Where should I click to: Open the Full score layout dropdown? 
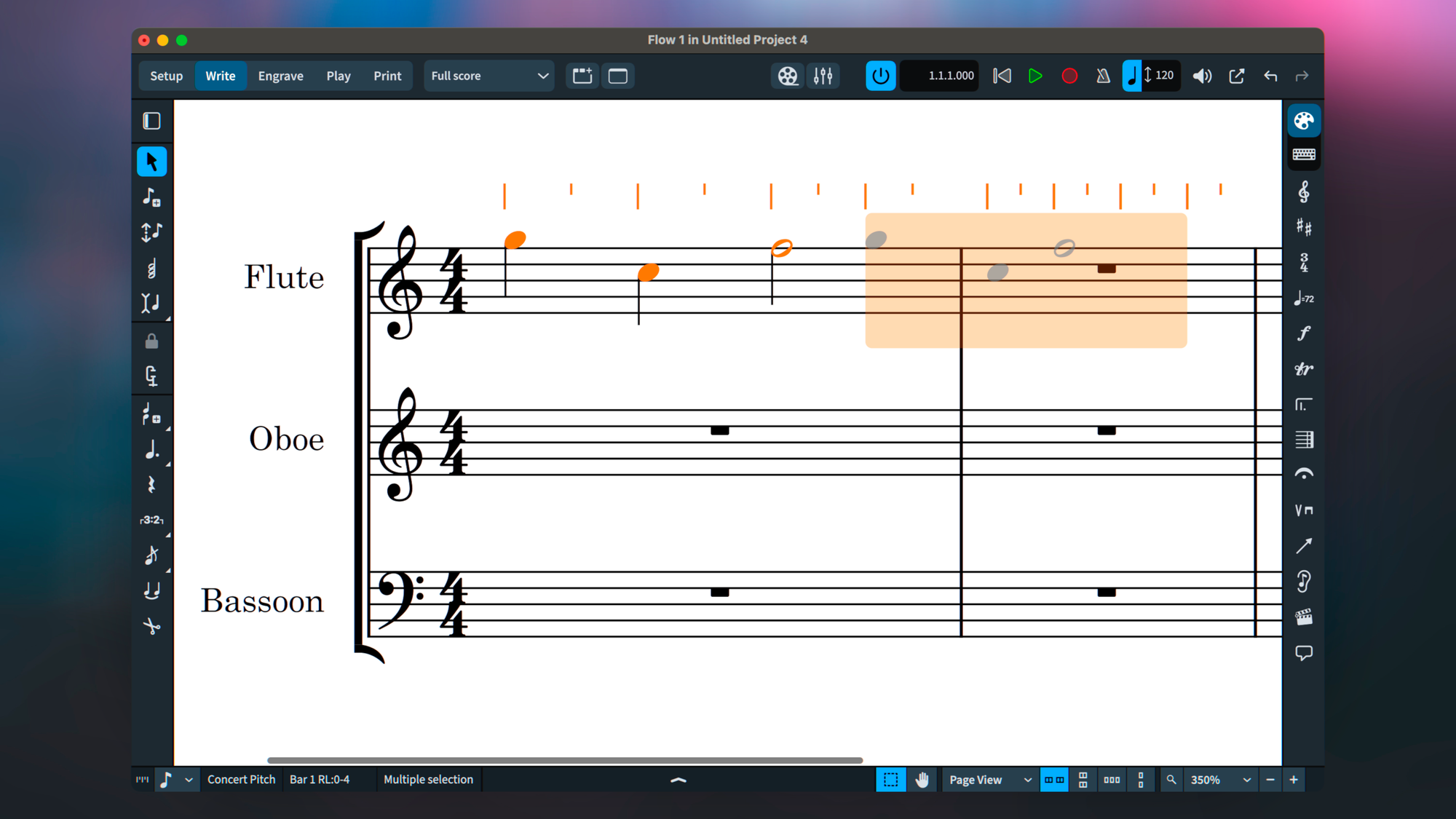click(488, 76)
